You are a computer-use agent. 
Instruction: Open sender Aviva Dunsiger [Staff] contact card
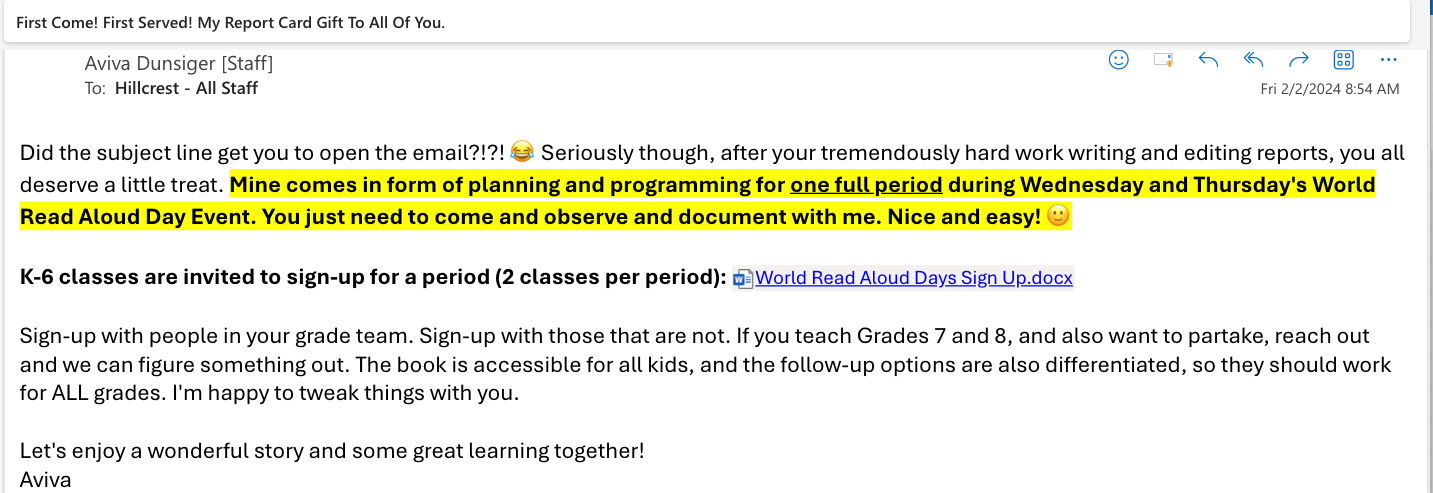[x=179, y=64]
